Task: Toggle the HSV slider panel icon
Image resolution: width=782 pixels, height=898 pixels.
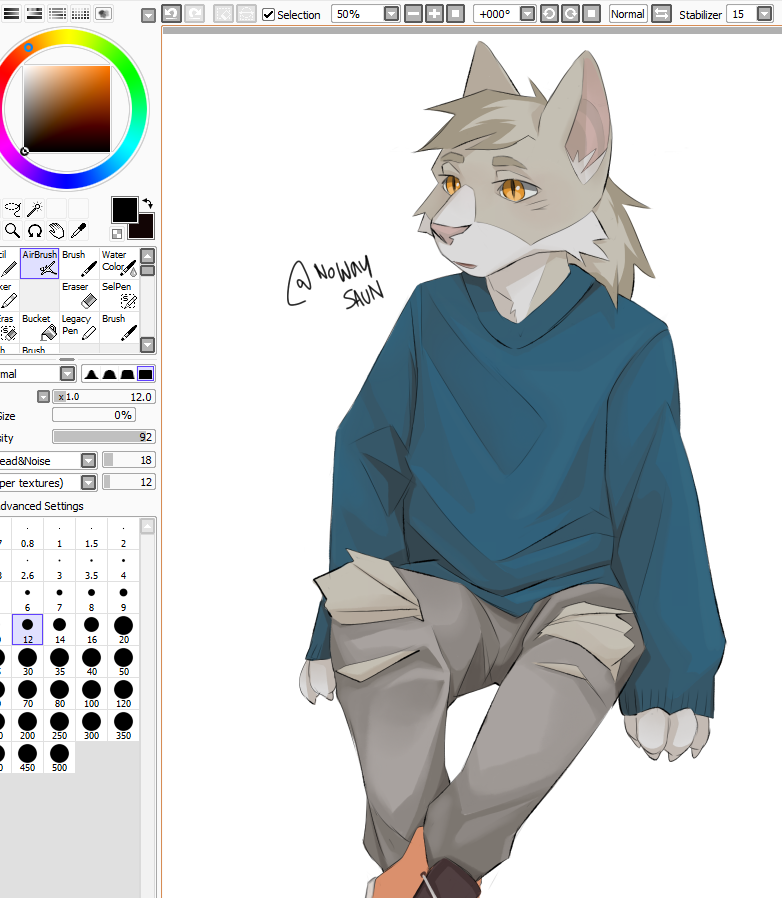Action: click(x=34, y=13)
